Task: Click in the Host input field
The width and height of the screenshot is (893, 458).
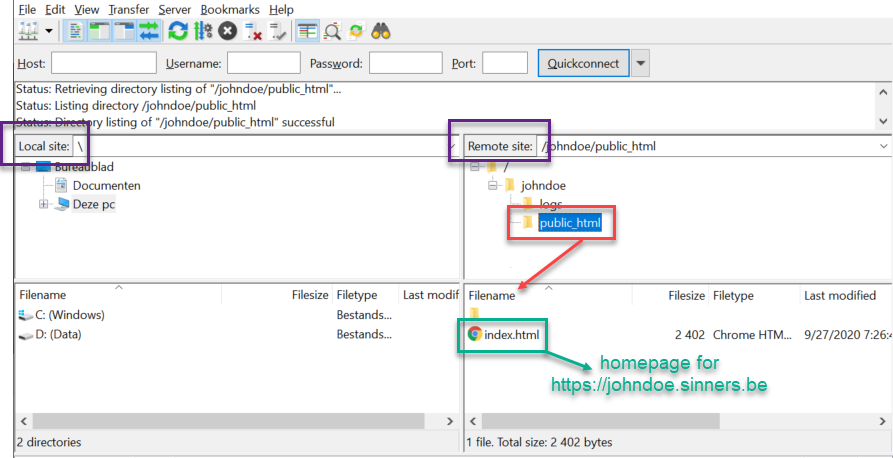Action: click(x=103, y=64)
